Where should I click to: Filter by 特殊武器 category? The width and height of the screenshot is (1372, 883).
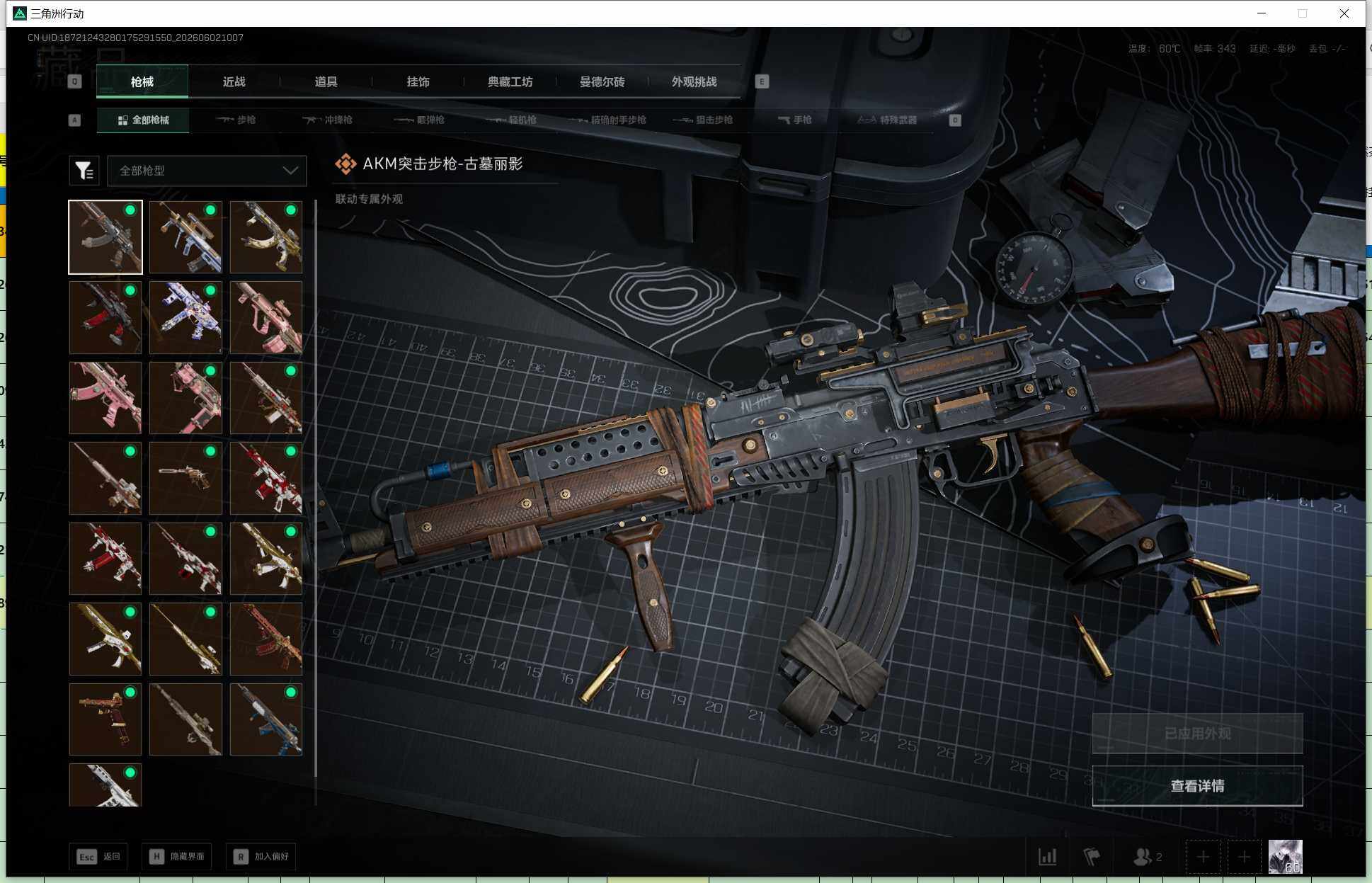tap(887, 120)
